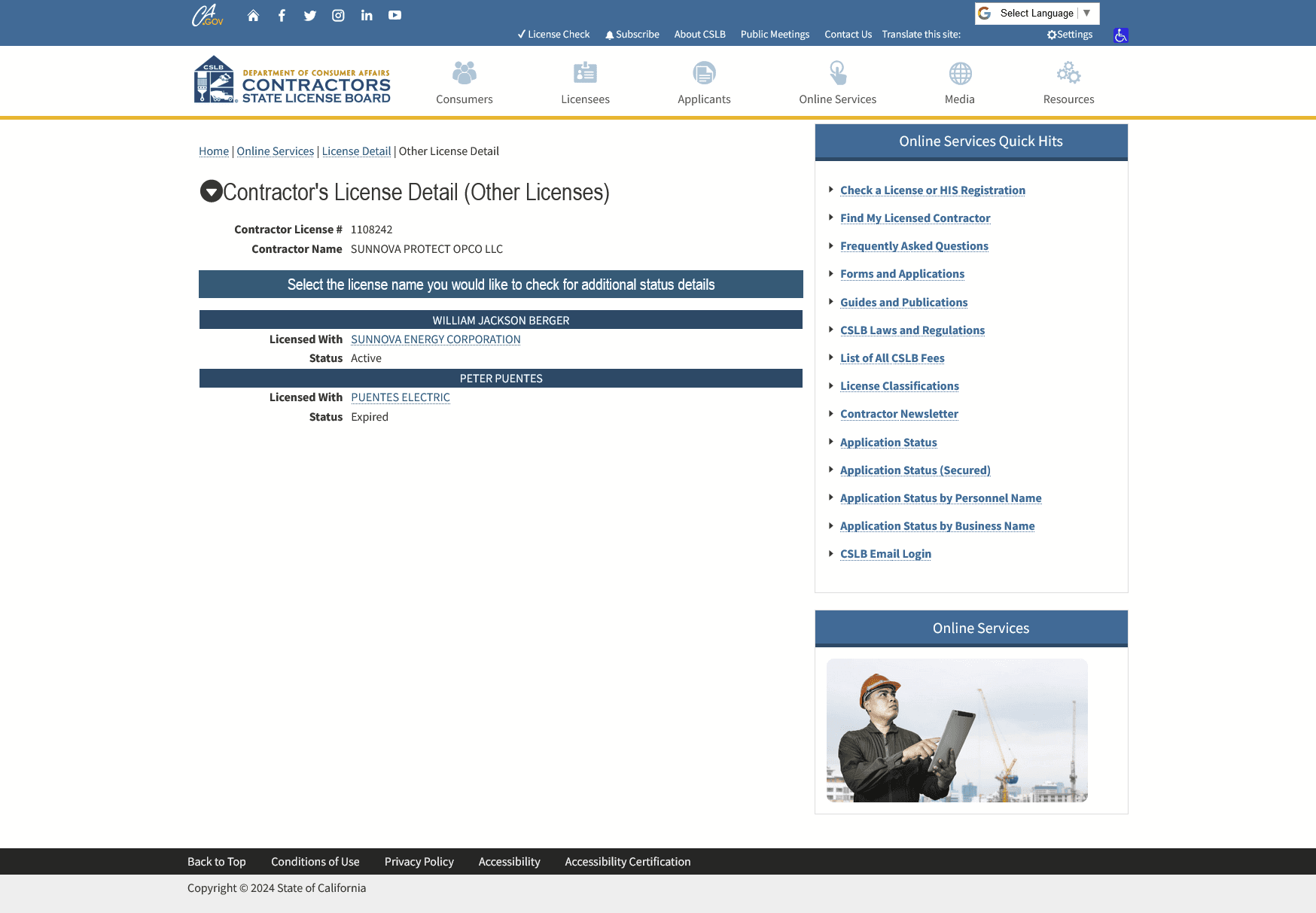1316x913 pixels.
Task: Click the blue accessibility wheelchair icon
Action: tap(1120, 35)
